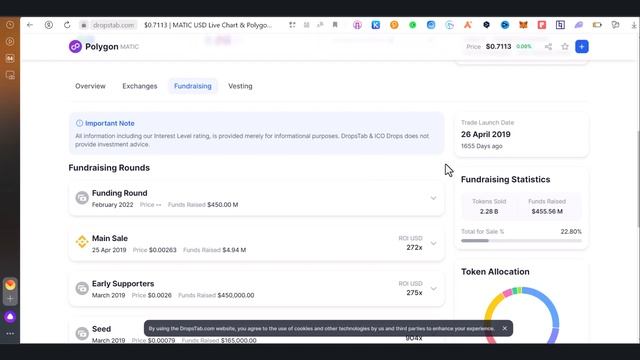Bookmark the page with the address bar flag icon
The height and width of the screenshot is (360, 640).
click(335, 25)
